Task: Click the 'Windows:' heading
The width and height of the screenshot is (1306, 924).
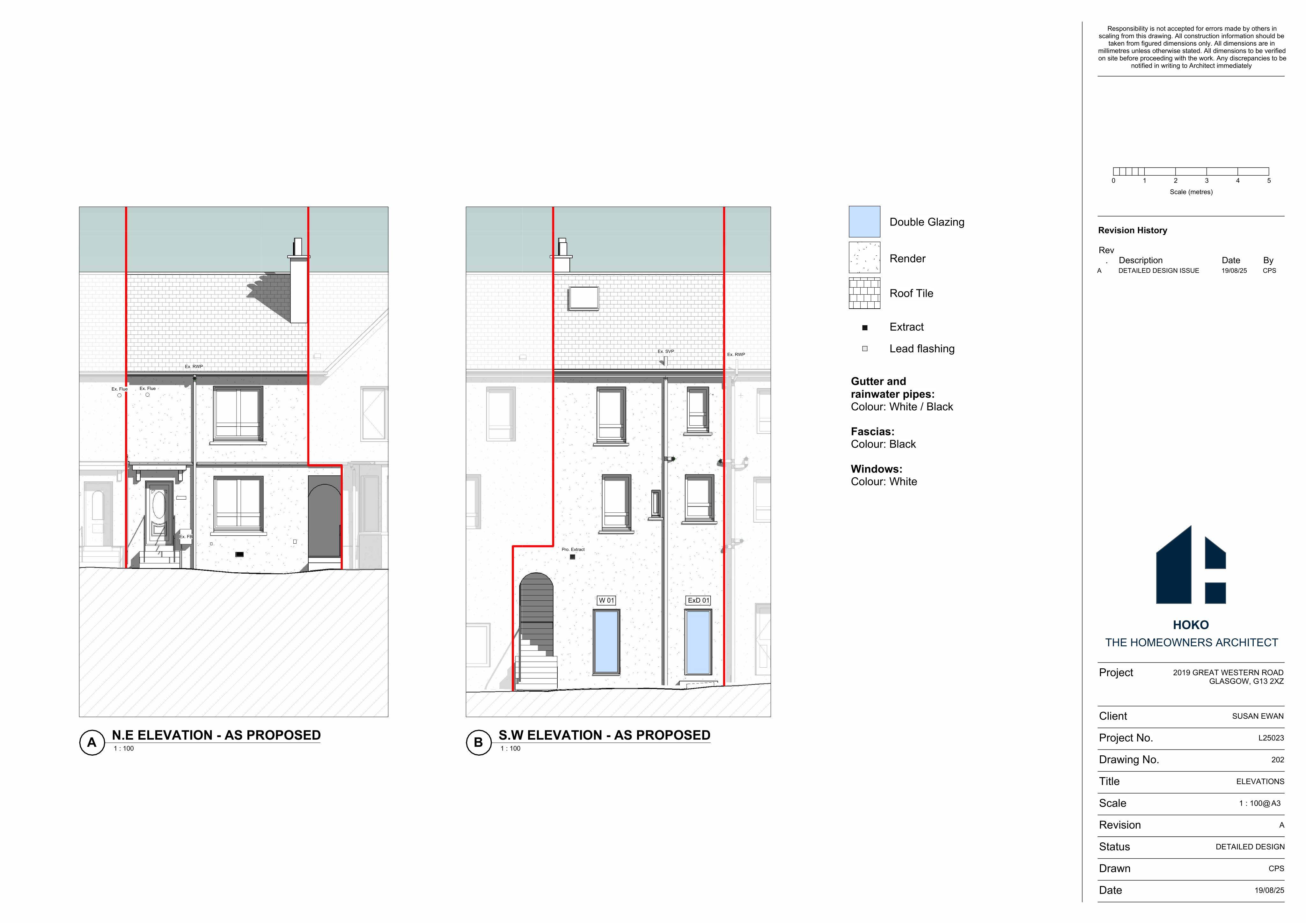Action: (x=877, y=469)
